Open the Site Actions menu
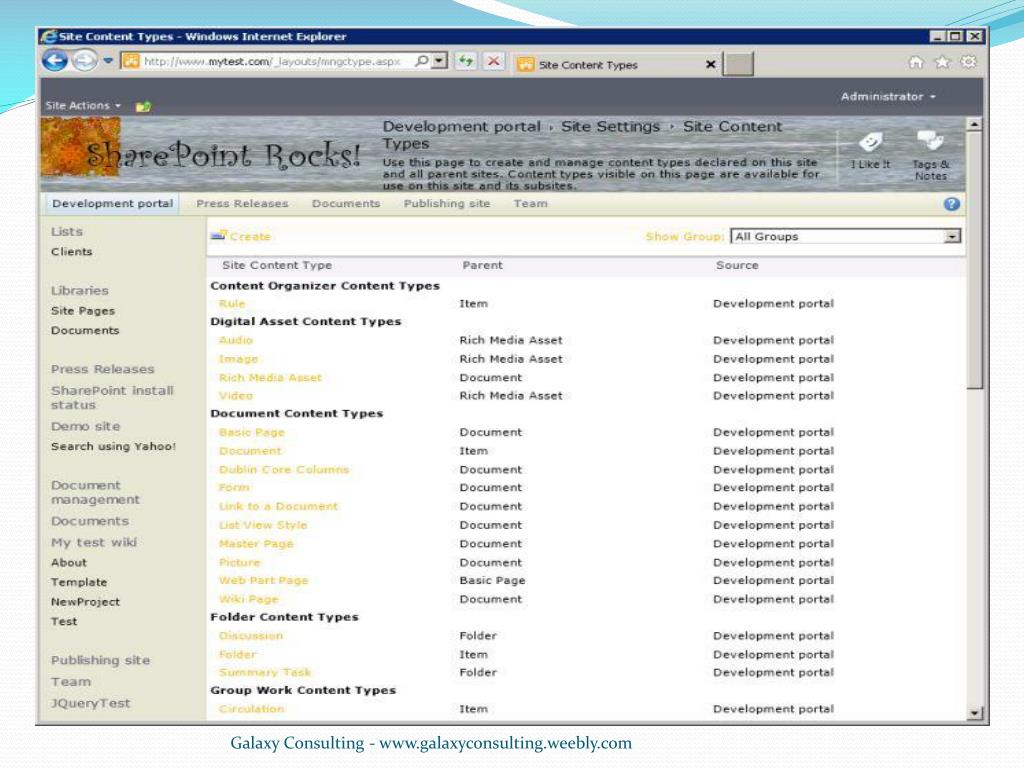The height and width of the screenshot is (768, 1024). tap(83, 105)
